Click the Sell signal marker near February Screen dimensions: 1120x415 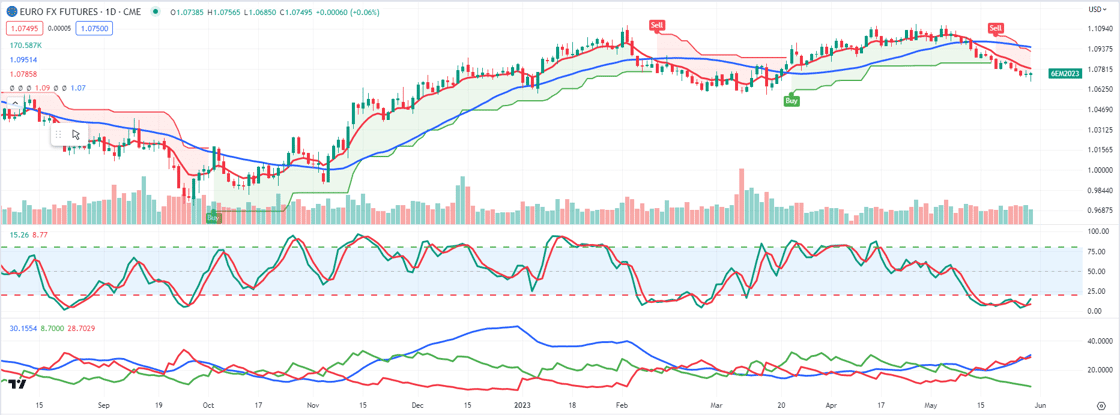(656, 25)
